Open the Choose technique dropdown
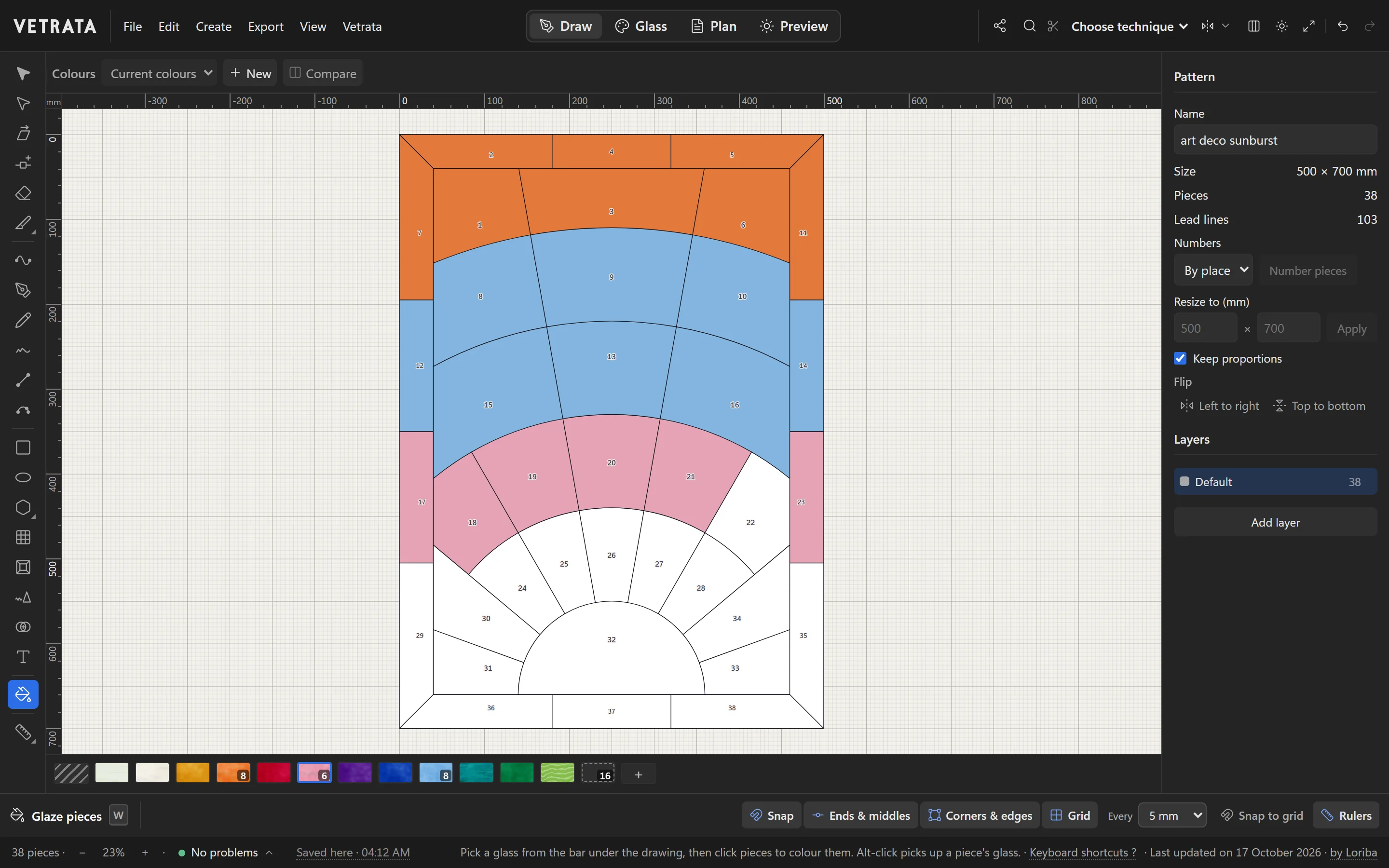The height and width of the screenshot is (868, 1389). pyautogui.click(x=1130, y=27)
